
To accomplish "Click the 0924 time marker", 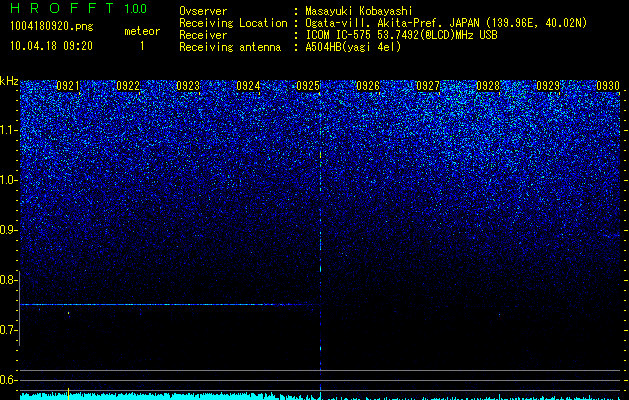I will coord(248,86).
